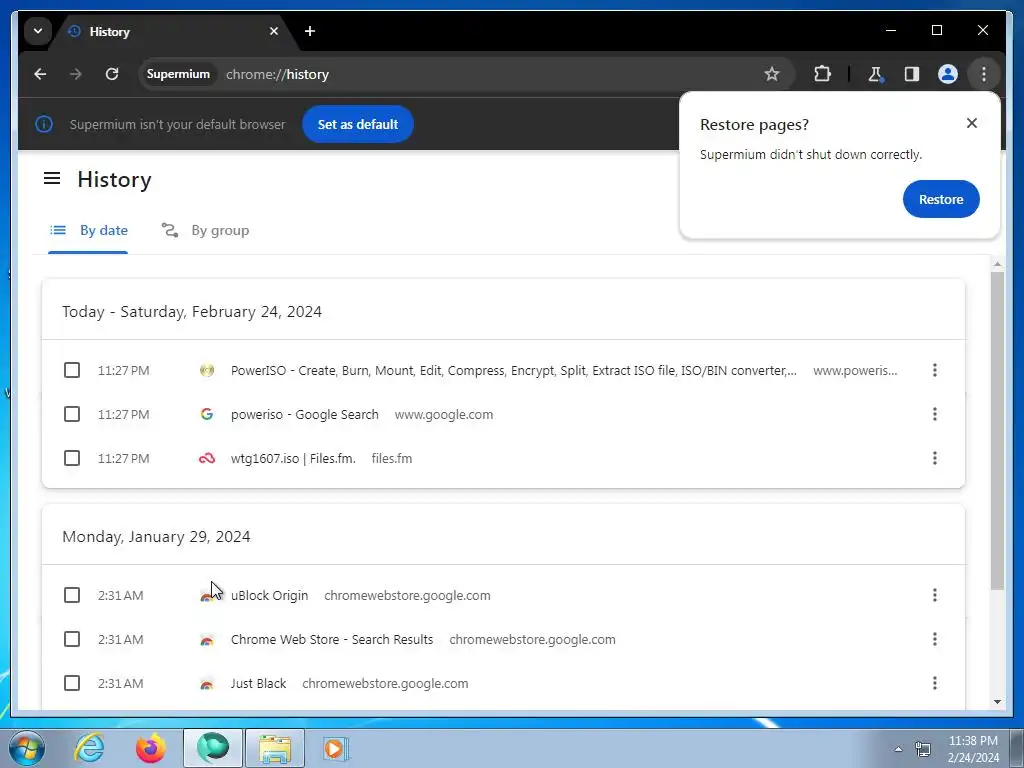Screen dimensions: 1024x768
Task: Check the Chrome Web Store Search Results checkbox
Action: coord(72,639)
